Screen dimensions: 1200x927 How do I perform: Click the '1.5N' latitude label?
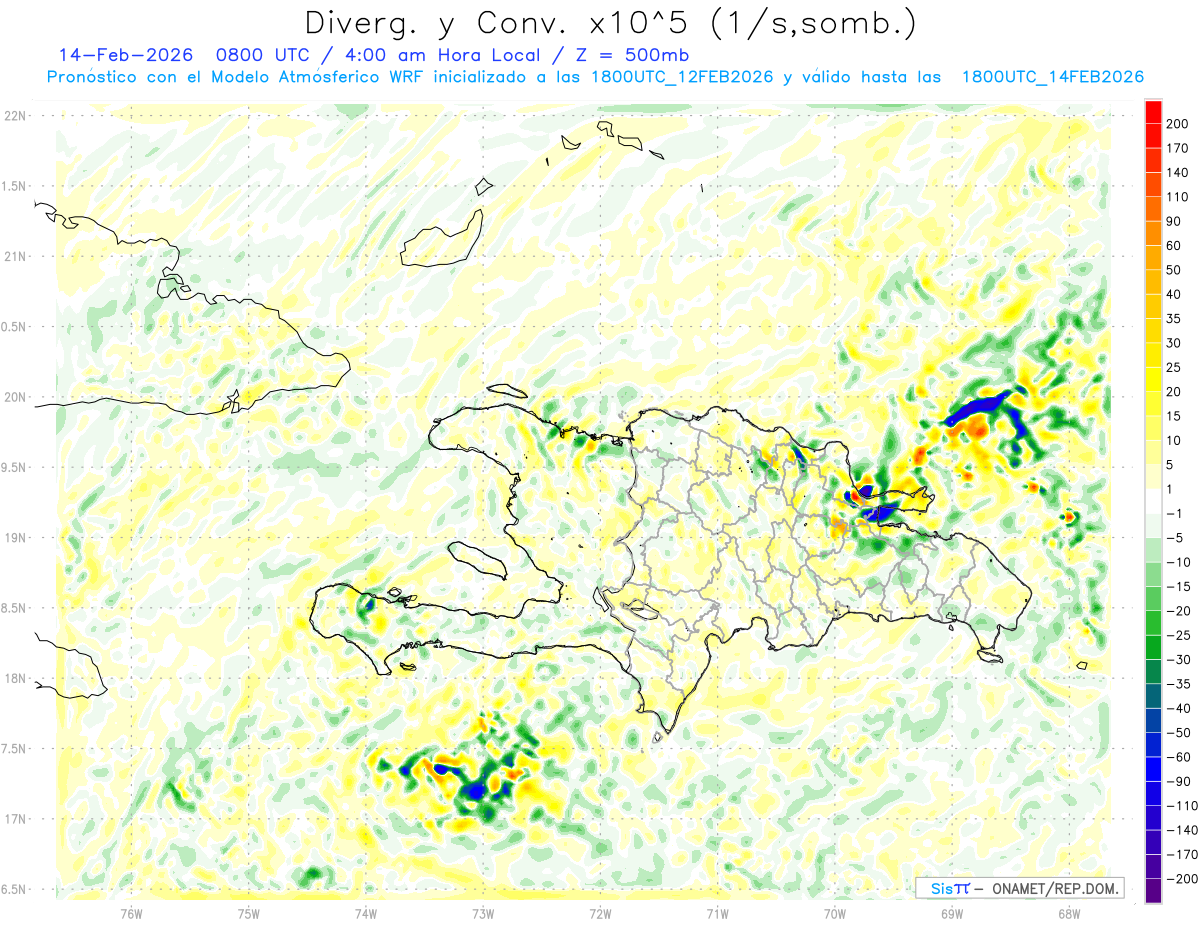tap(14, 186)
